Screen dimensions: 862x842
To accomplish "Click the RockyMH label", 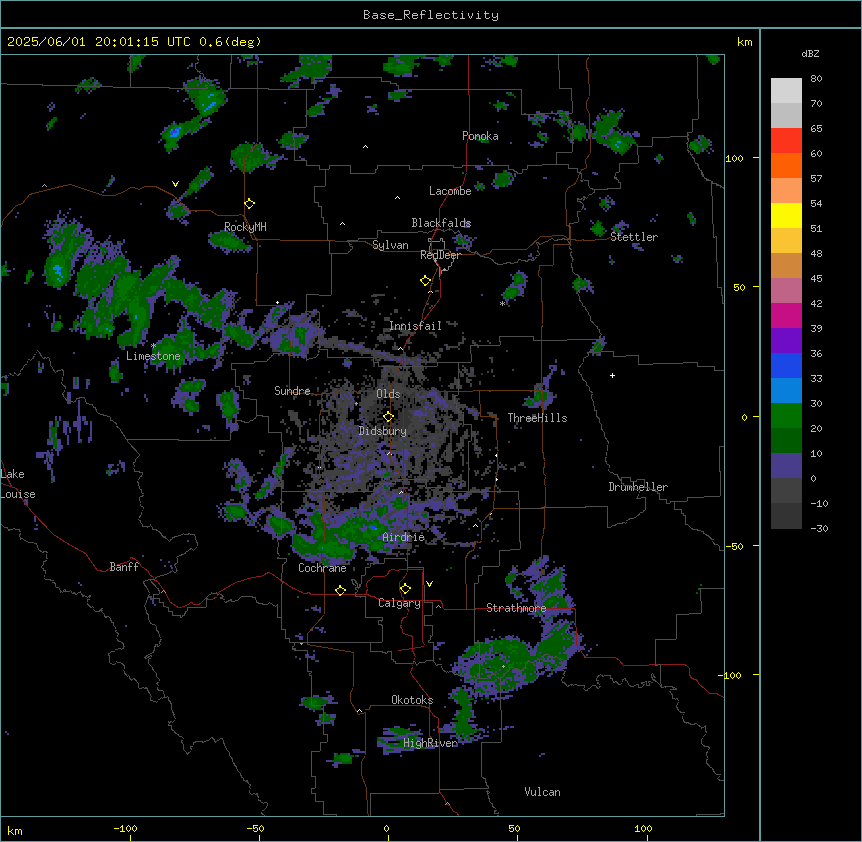I will (245, 227).
